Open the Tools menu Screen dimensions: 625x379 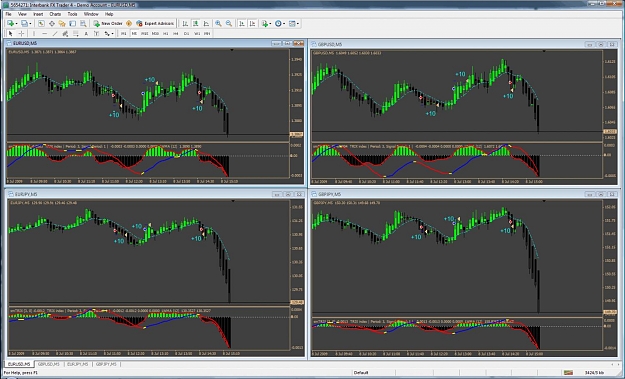tap(72, 14)
